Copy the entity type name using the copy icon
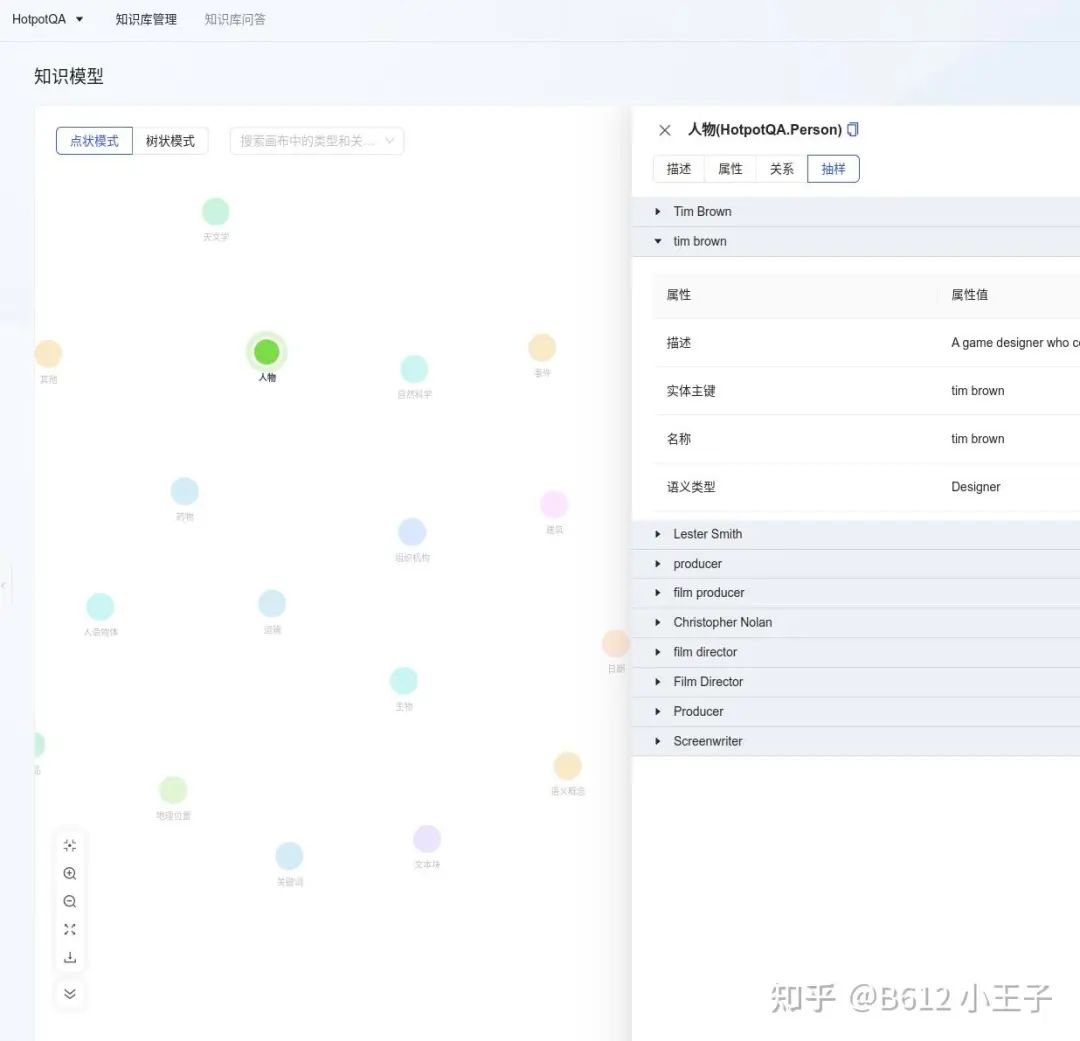 [851, 129]
